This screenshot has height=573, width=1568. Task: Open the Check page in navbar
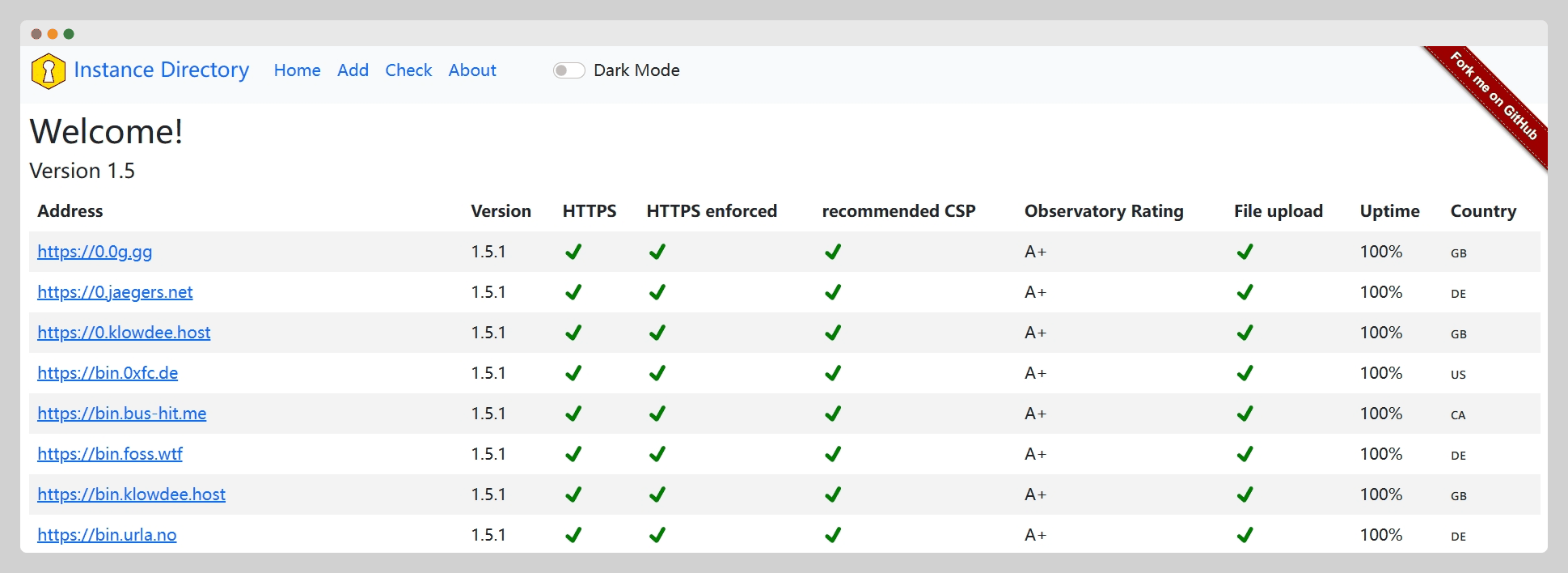[x=408, y=70]
